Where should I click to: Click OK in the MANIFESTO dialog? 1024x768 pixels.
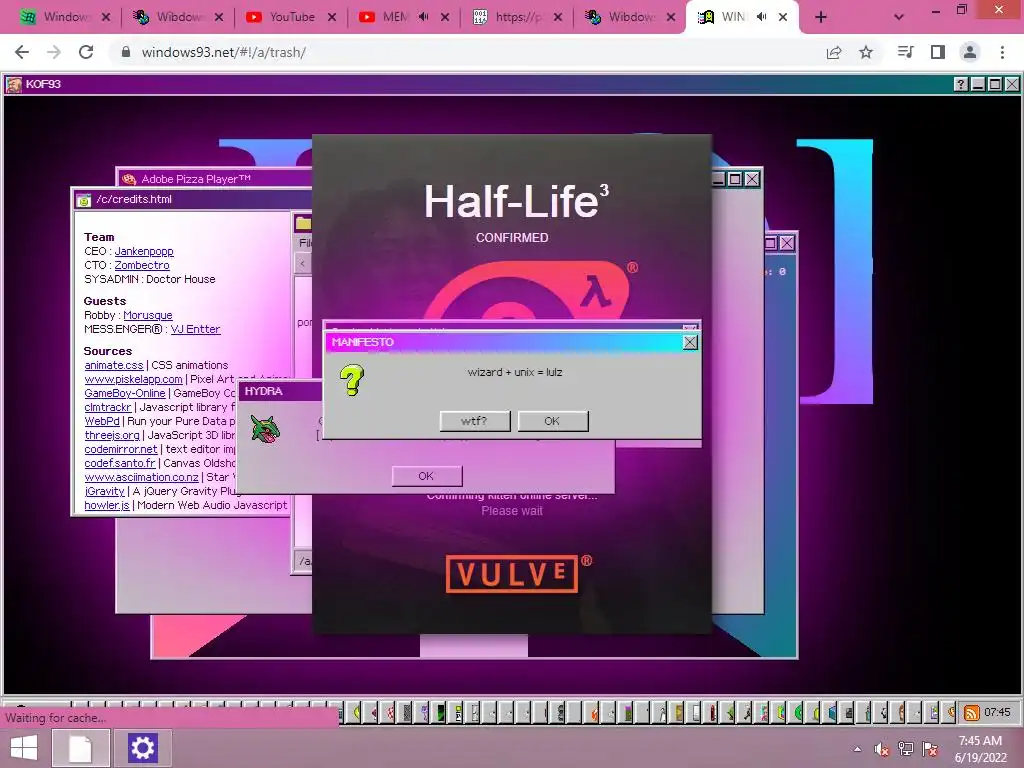552,421
